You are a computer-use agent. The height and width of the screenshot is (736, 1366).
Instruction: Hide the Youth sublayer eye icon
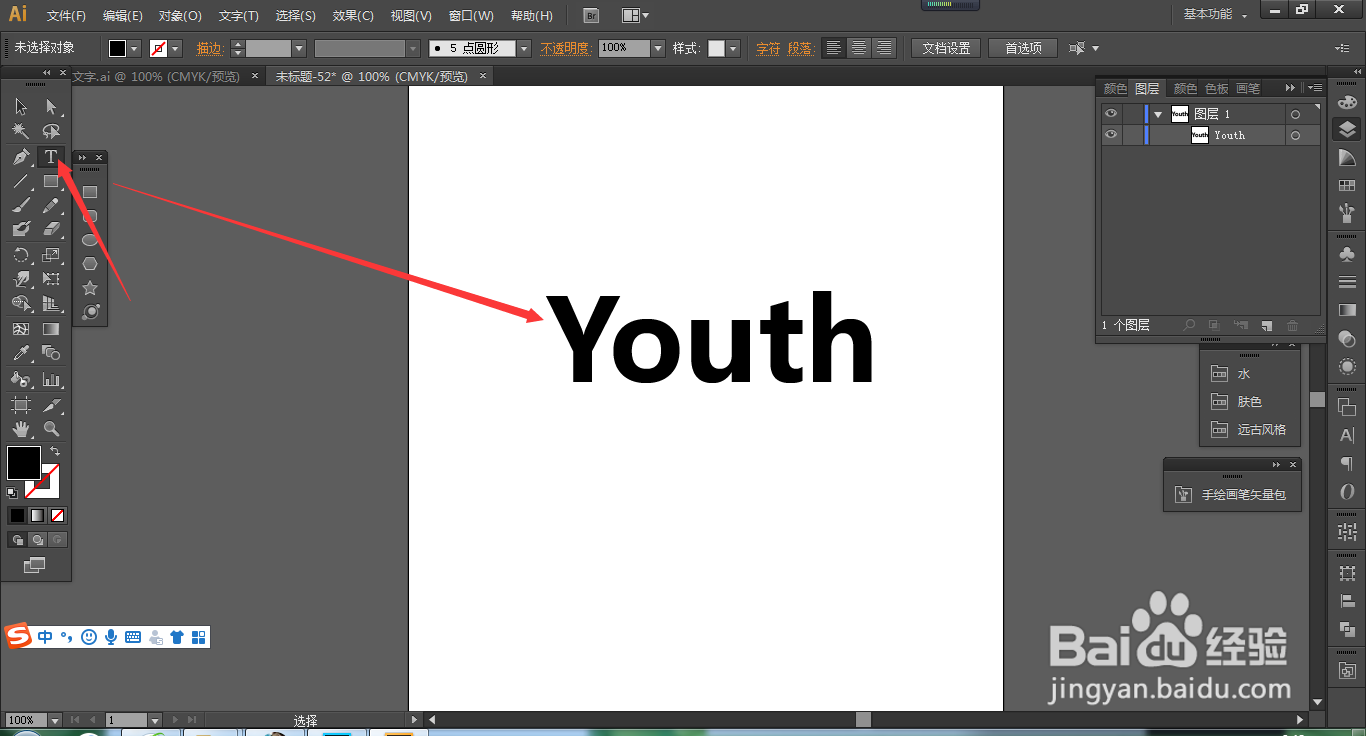point(1111,135)
